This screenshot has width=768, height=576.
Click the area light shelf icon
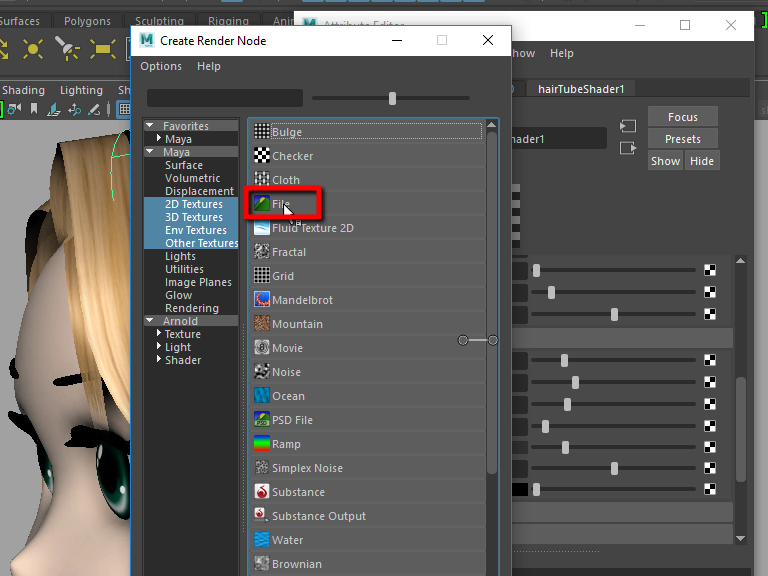click(x=102, y=49)
